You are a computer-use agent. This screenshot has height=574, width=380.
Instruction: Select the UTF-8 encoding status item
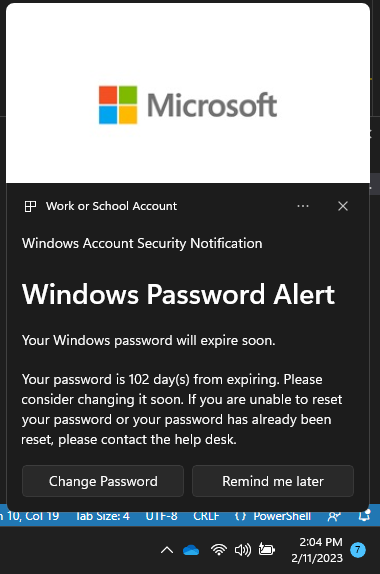(x=161, y=516)
